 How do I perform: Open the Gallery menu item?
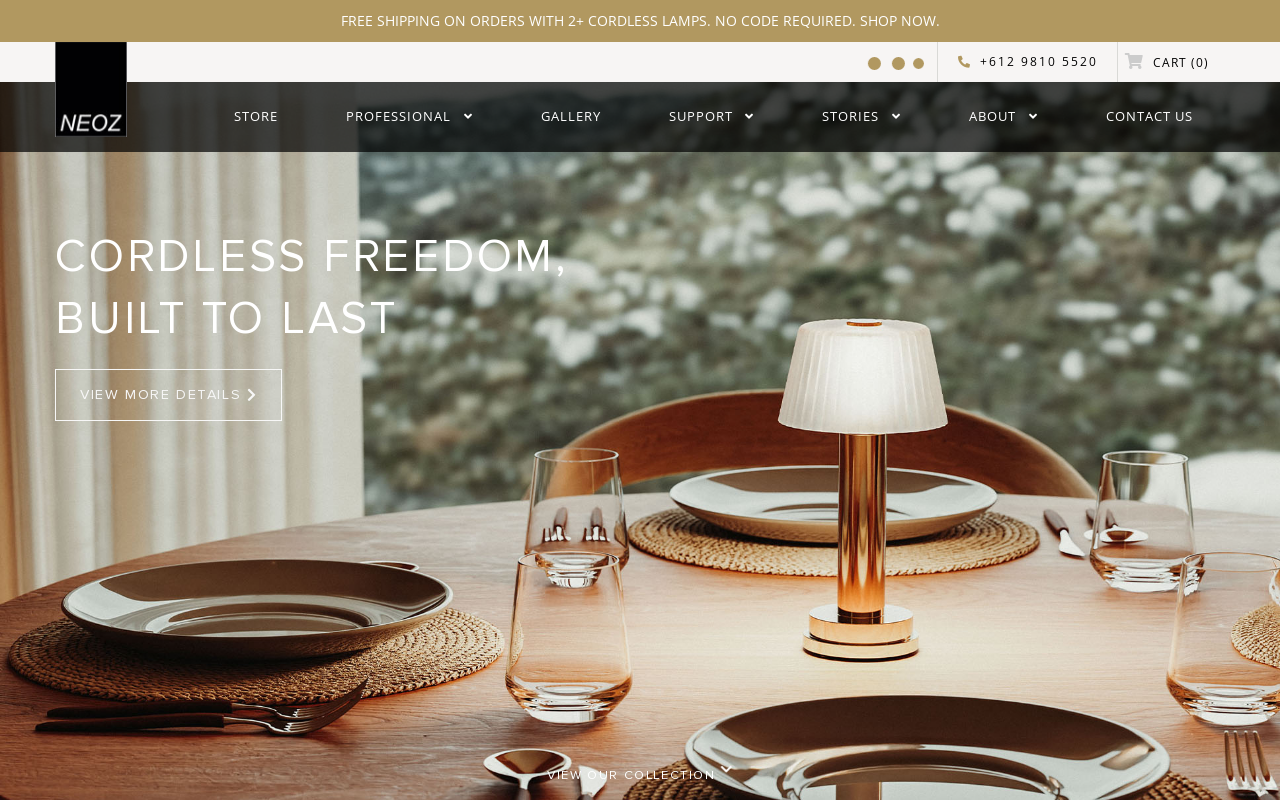(571, 116)
